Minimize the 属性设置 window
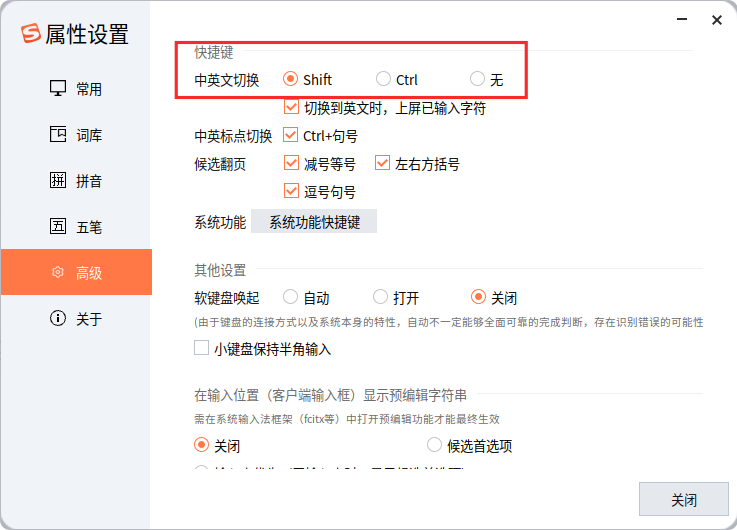The width and height of the screenshot is (737, 530). coord(682,19)
